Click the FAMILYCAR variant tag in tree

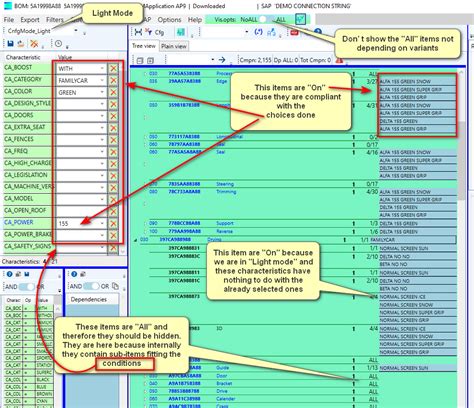coord(413,240)
